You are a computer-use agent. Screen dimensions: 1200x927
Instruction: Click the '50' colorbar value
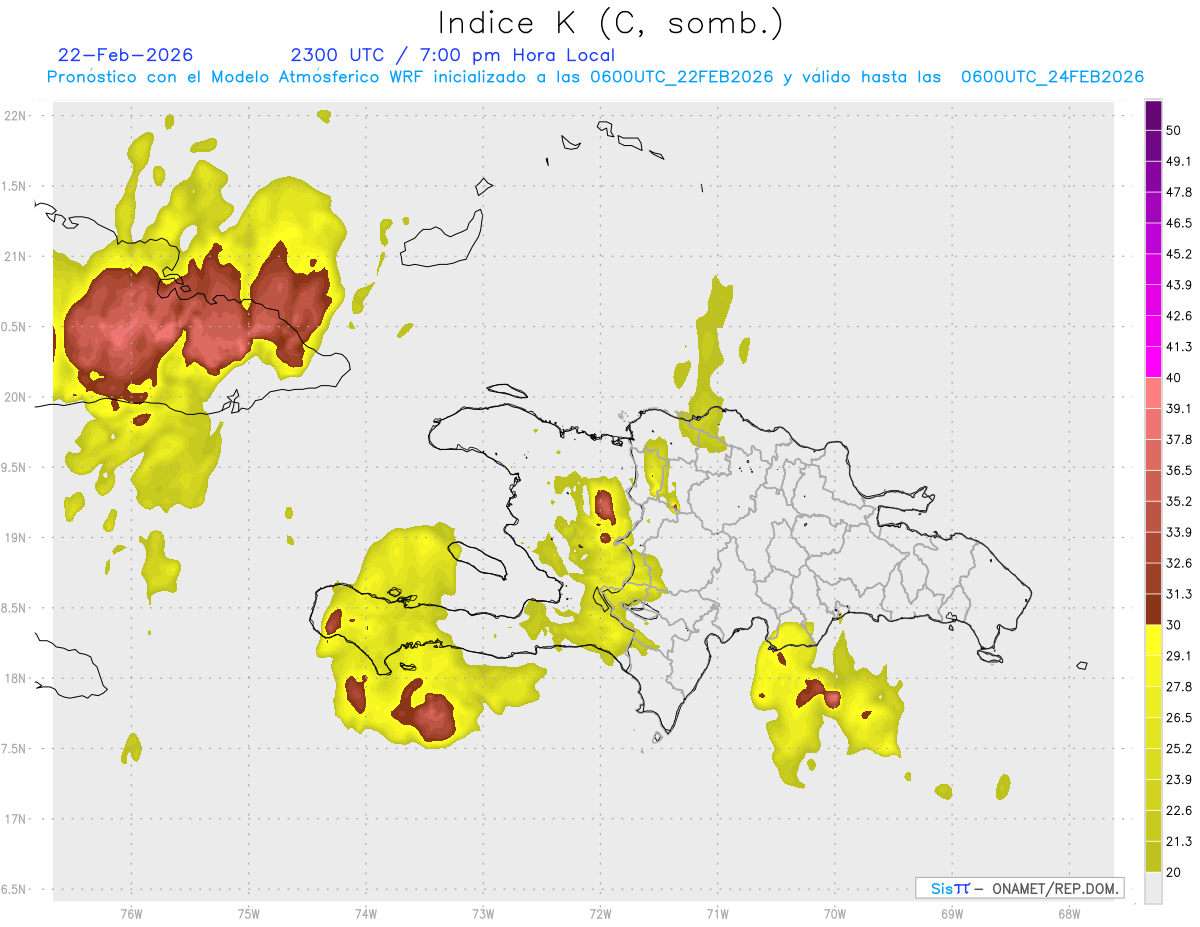(1174, 131)
